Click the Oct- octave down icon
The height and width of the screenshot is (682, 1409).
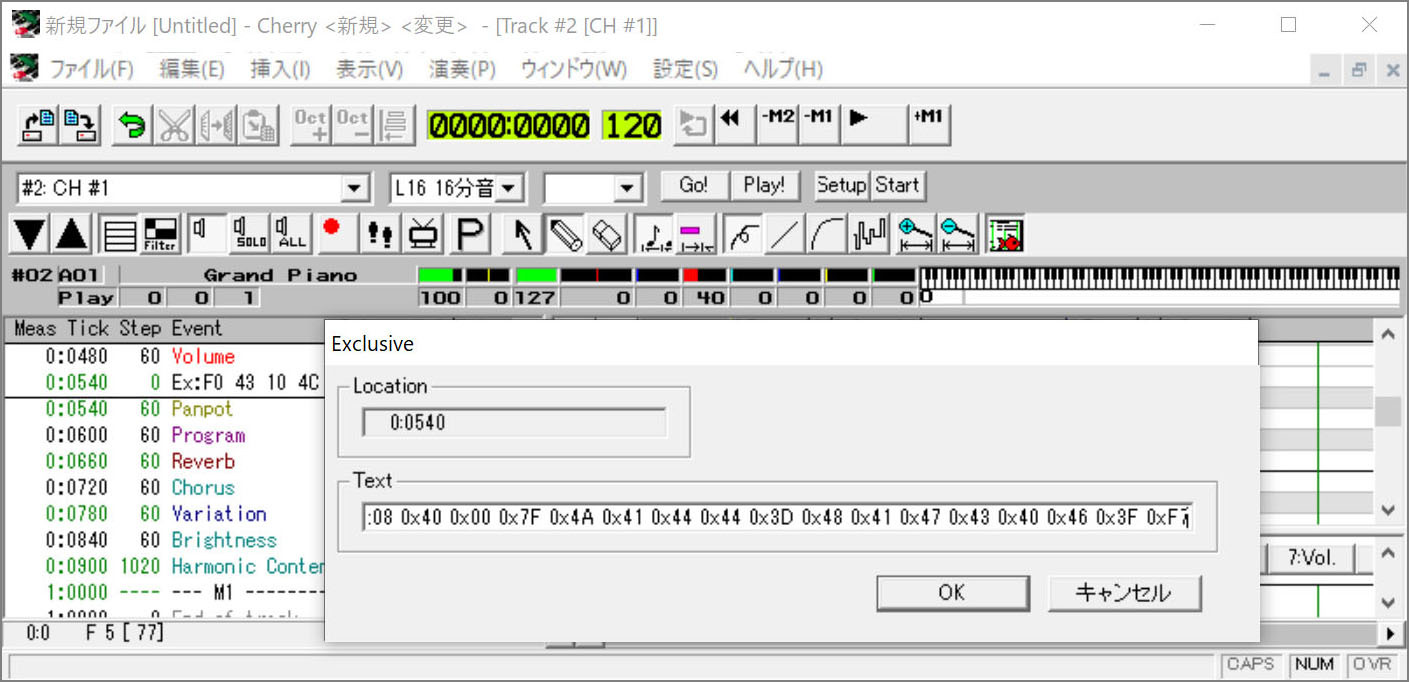(x=353, y=125)
